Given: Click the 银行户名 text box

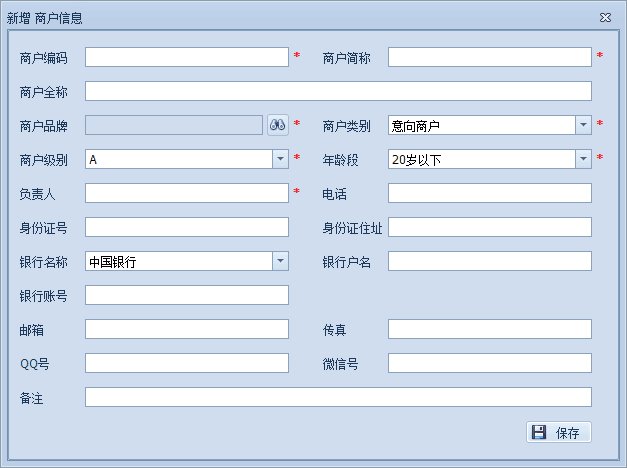Looking at the screenshot, I should [489, 261].
